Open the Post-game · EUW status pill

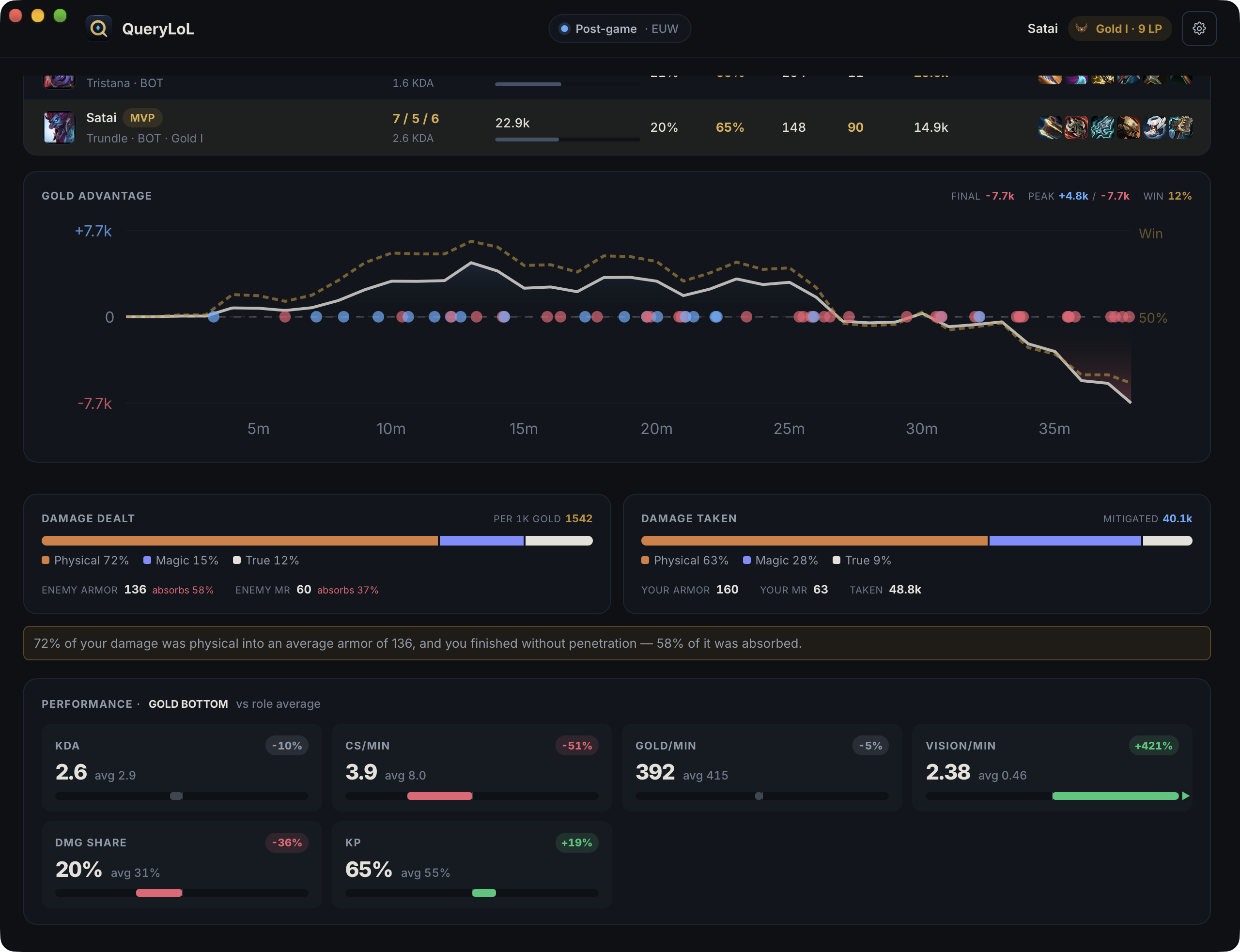point(619,29)
